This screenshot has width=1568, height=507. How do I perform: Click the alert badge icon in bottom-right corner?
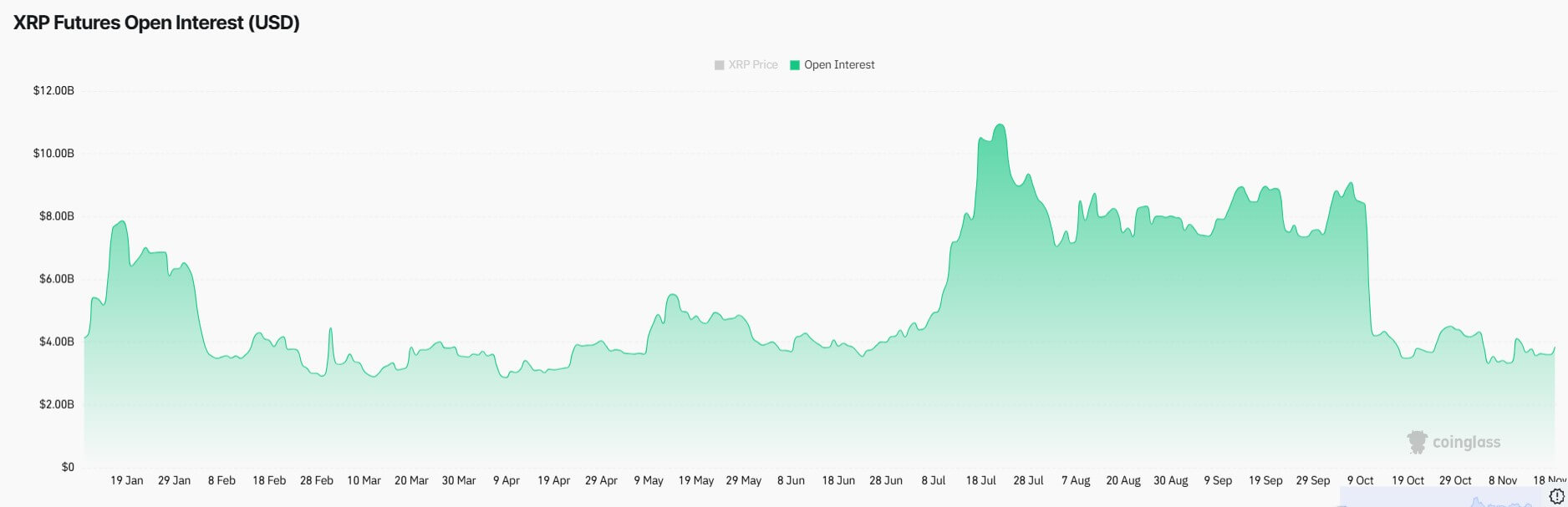coord(1556,496)
